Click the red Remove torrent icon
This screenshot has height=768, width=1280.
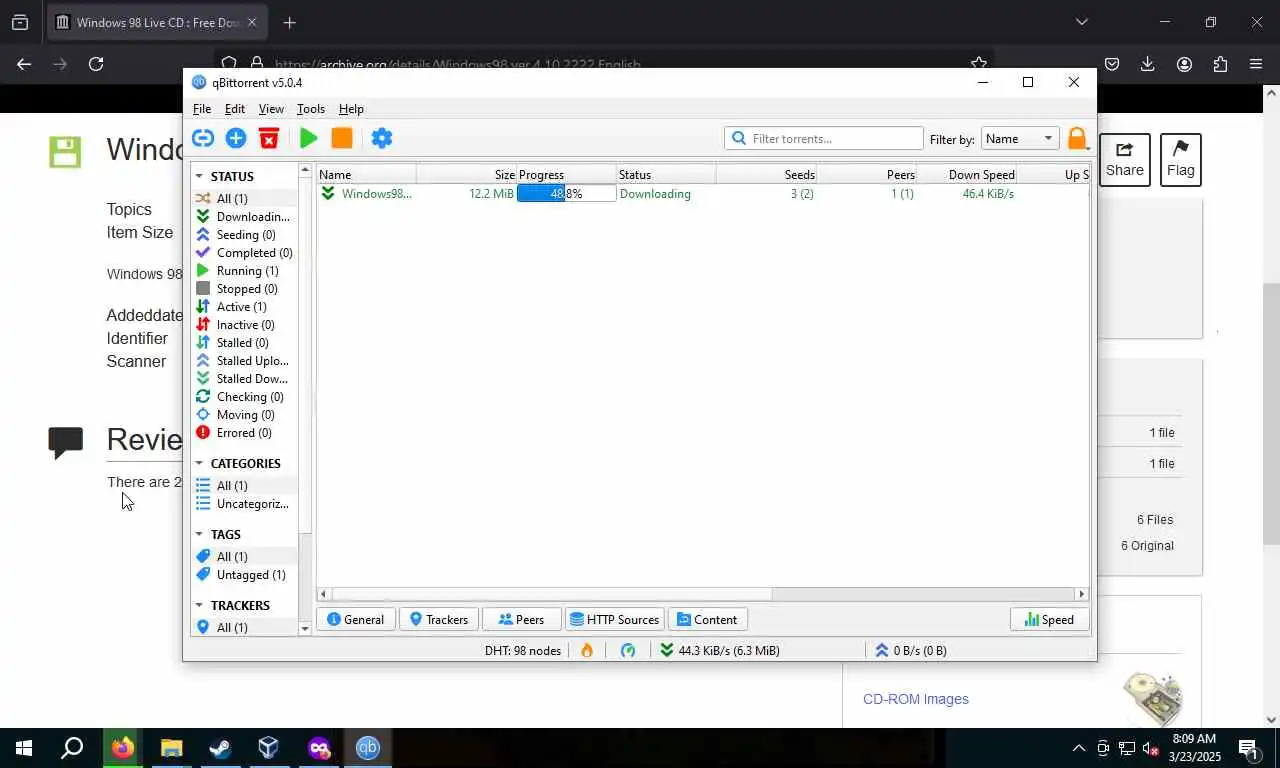pos(269,138)
